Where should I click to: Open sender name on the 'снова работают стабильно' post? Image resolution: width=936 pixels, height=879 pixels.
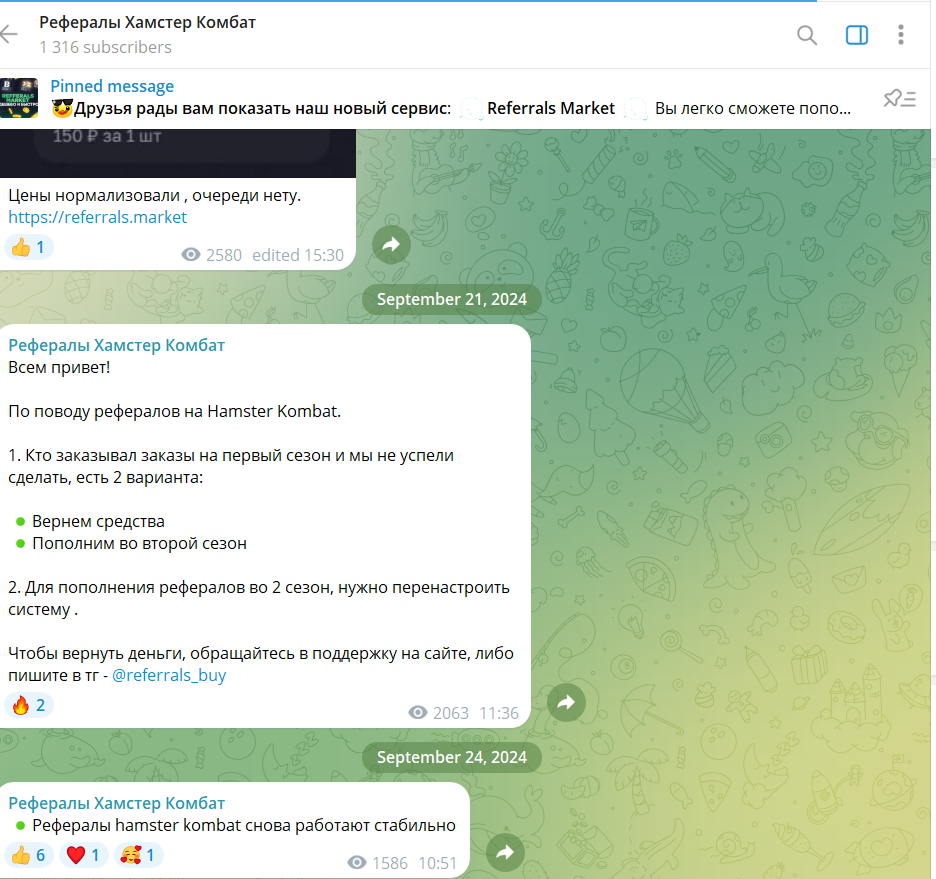tap(116, 803)
